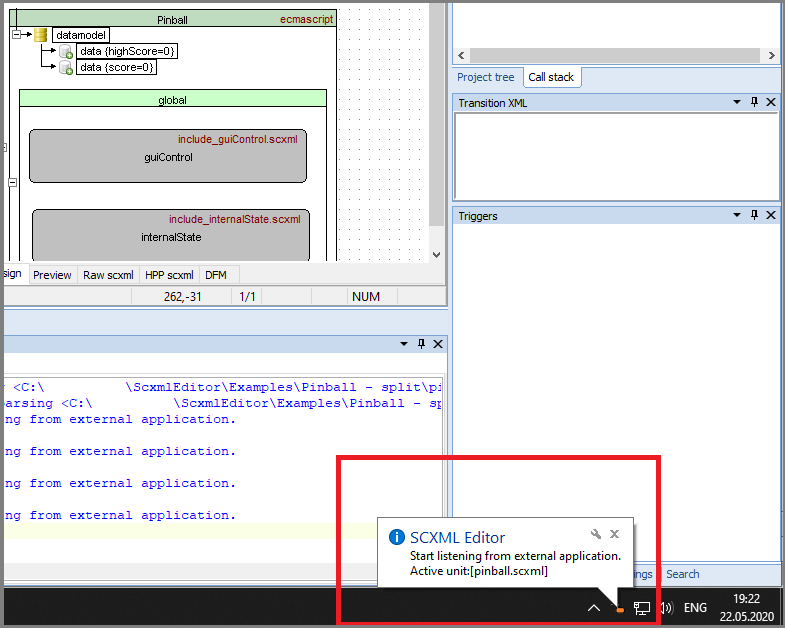Image resolution: width=785 pixels, height=628 pixels.
Task: Select data {highScore=0} item
Action: [x=127, y=51]
